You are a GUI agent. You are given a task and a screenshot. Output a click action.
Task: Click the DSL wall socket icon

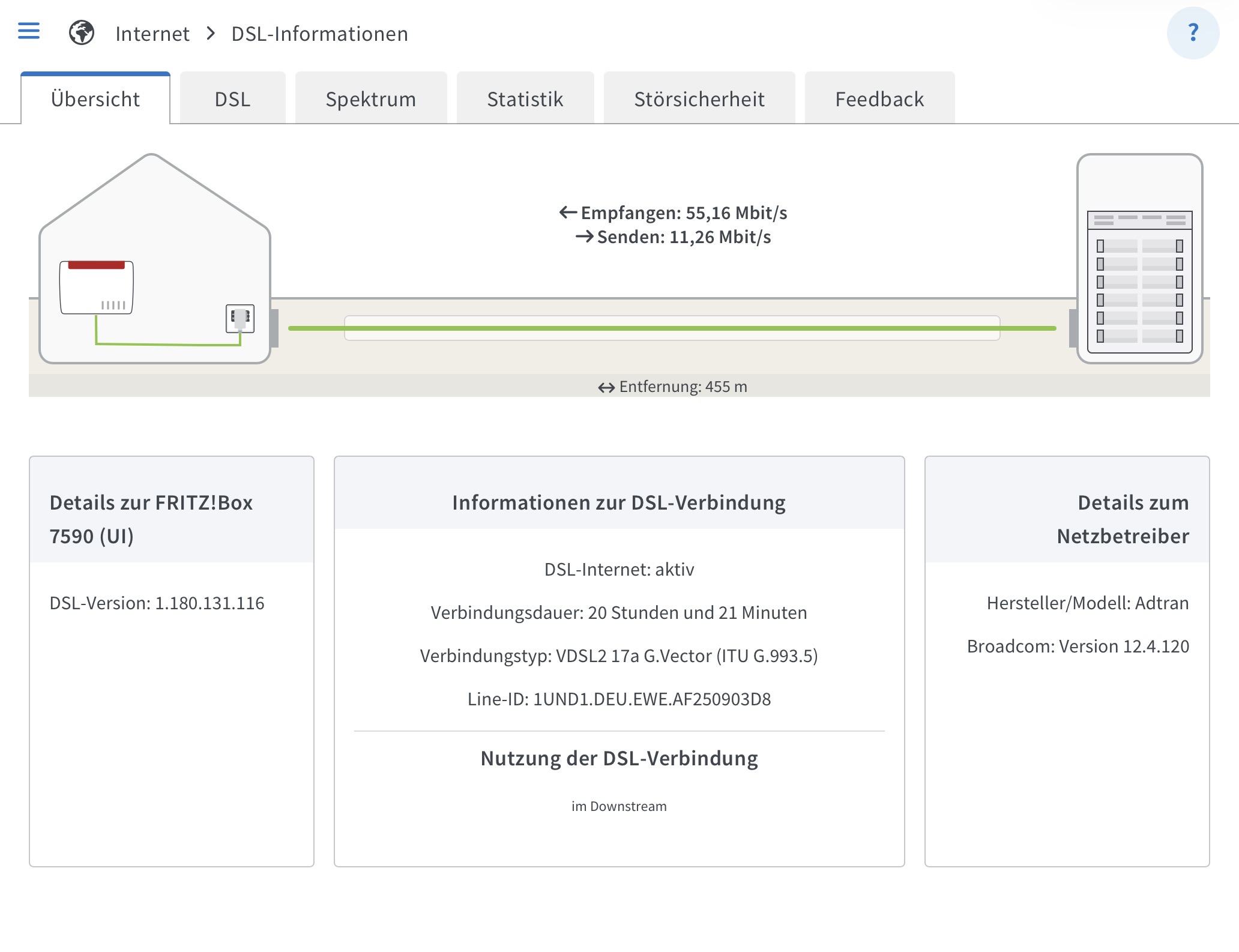240,318
